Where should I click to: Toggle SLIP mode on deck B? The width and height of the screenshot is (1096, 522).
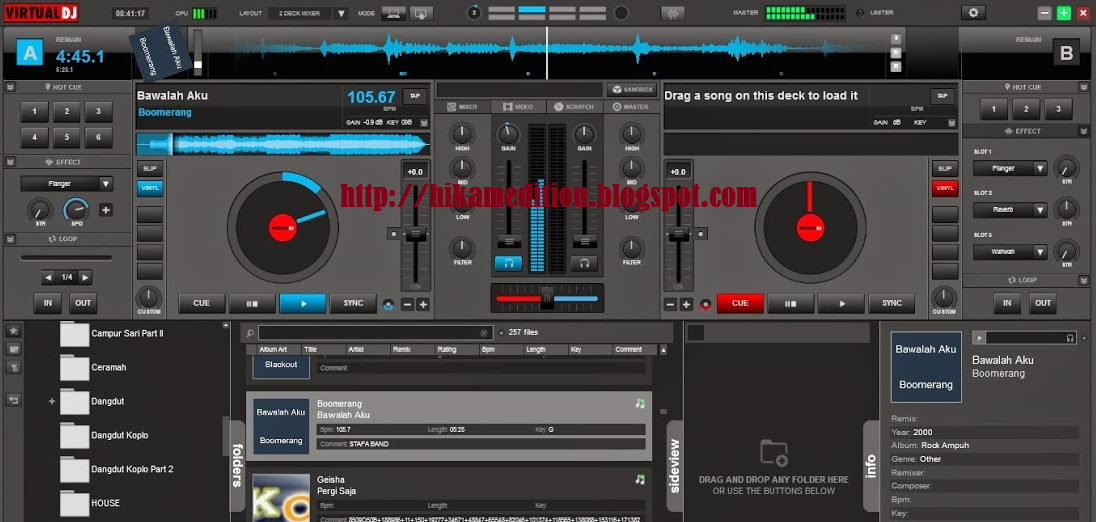point(944,168)
